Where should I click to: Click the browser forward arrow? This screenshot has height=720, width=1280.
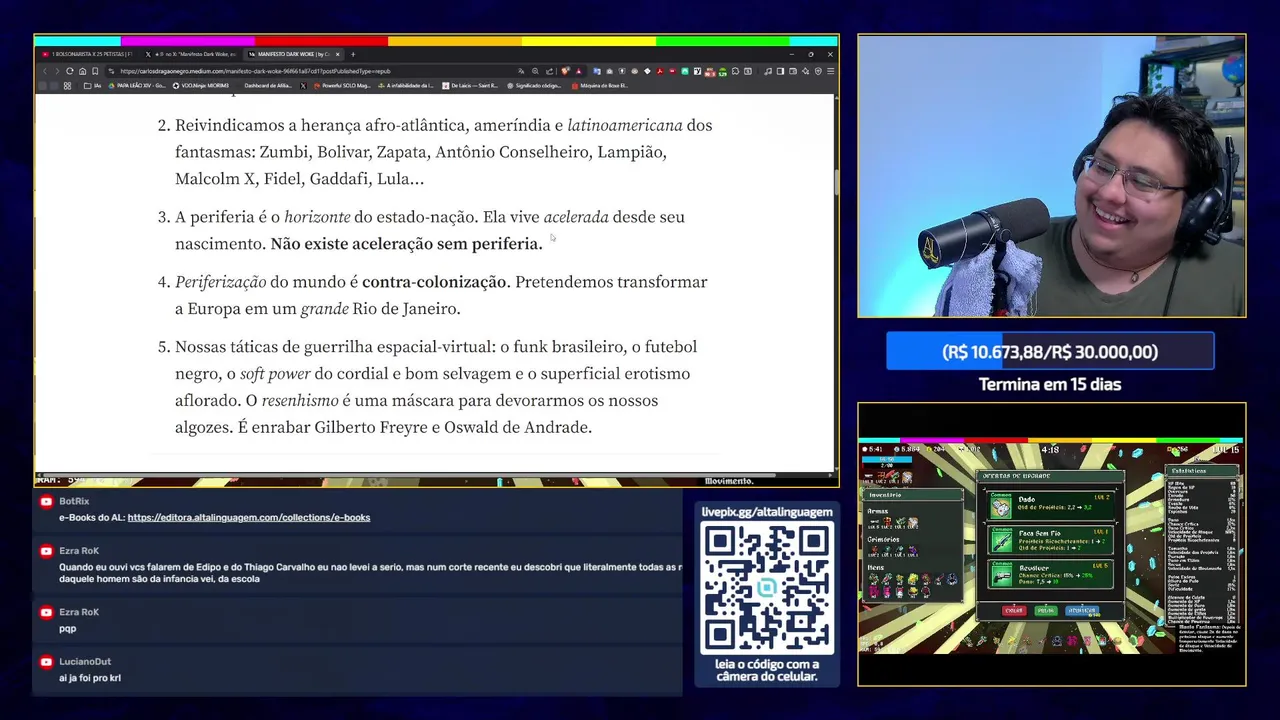click(x=57, y=71)
